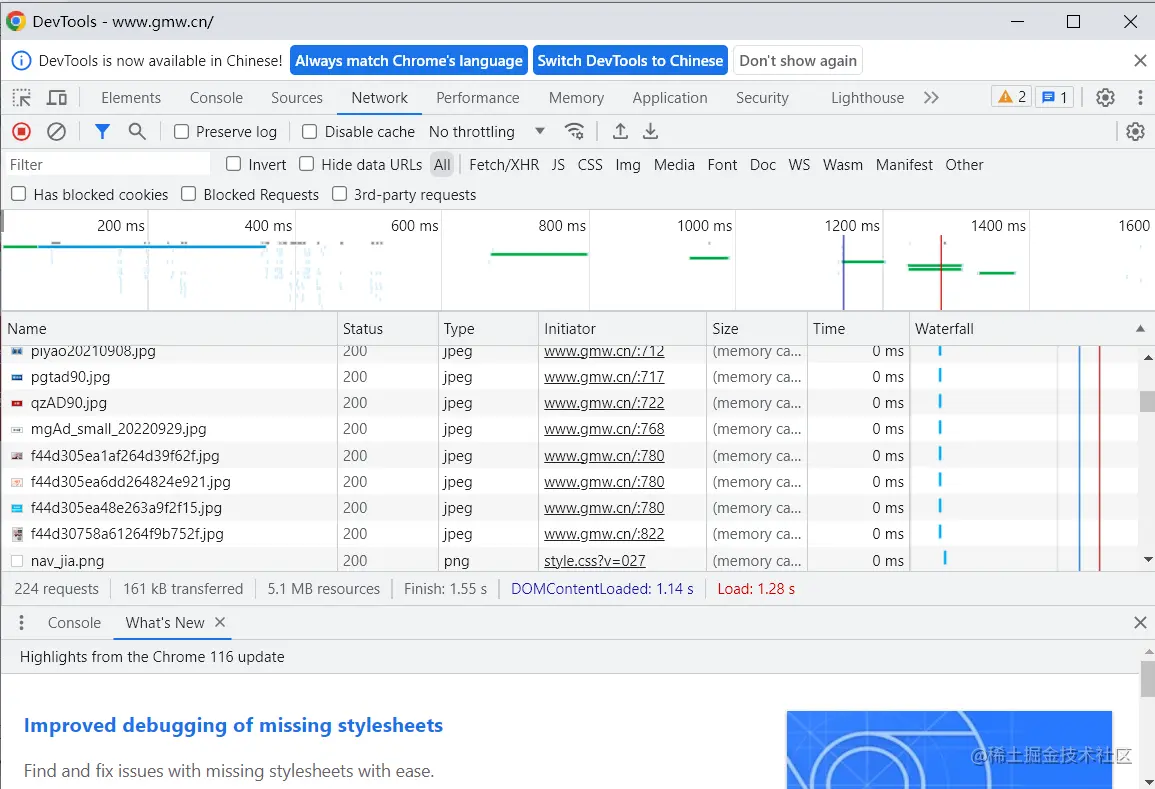Tick the Hide data URLs checkbox
1155x789 pixels.
click(307, 164)
